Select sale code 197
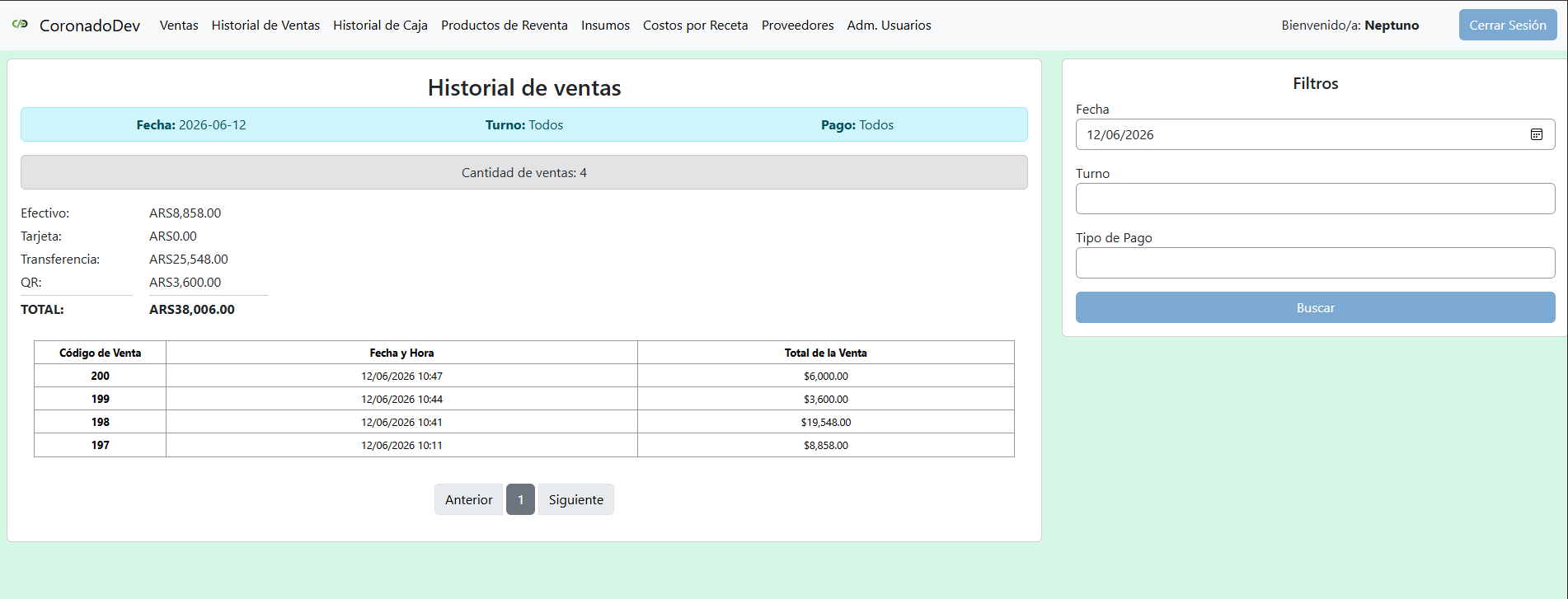The height and width of the screenshot is (599, 1568). (100, 445)
